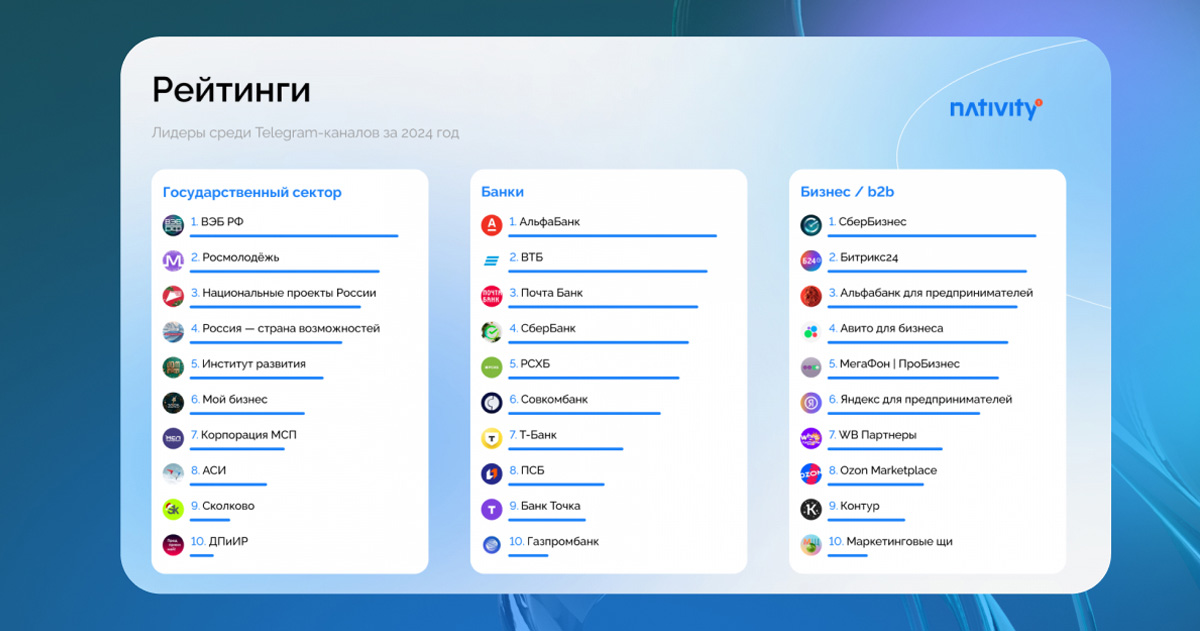1200x631 pixels.
Task: Click the Россия — страна возможностей logo
Action: 173,332
